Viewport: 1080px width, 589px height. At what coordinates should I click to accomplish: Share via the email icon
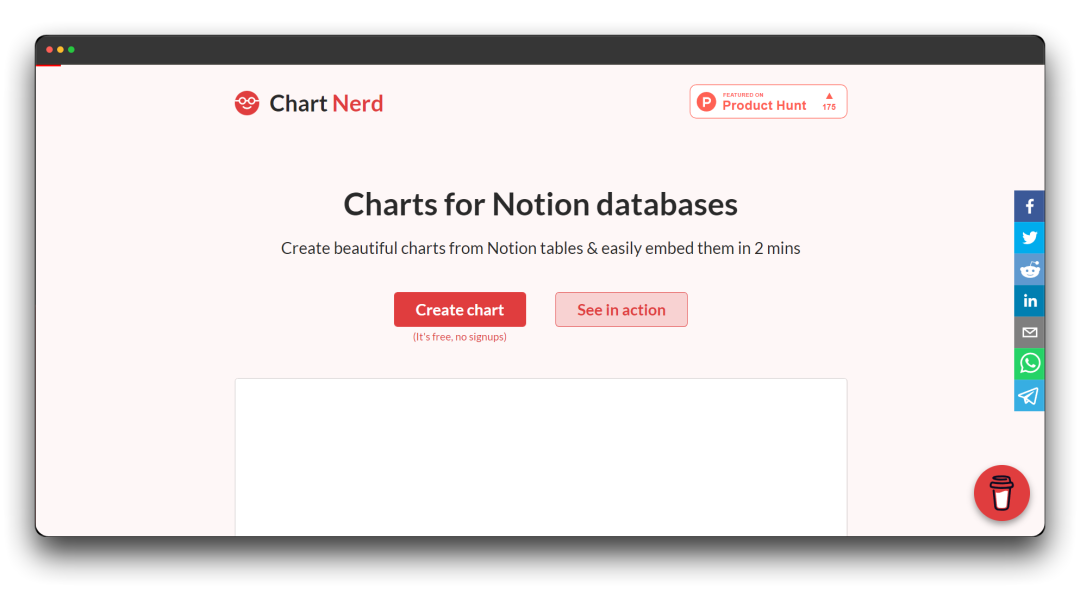pos(1029,332)
